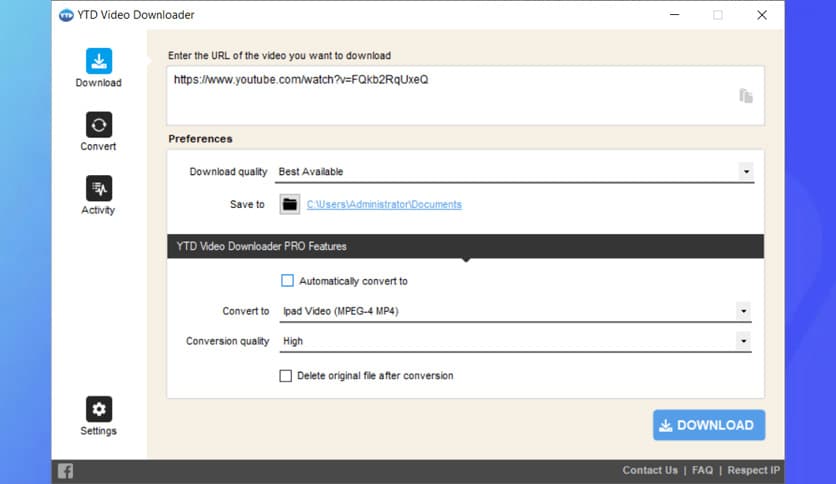Click the YTD Video Downloader PRO Features bar
836x484 pixels.
pos(465,246)
